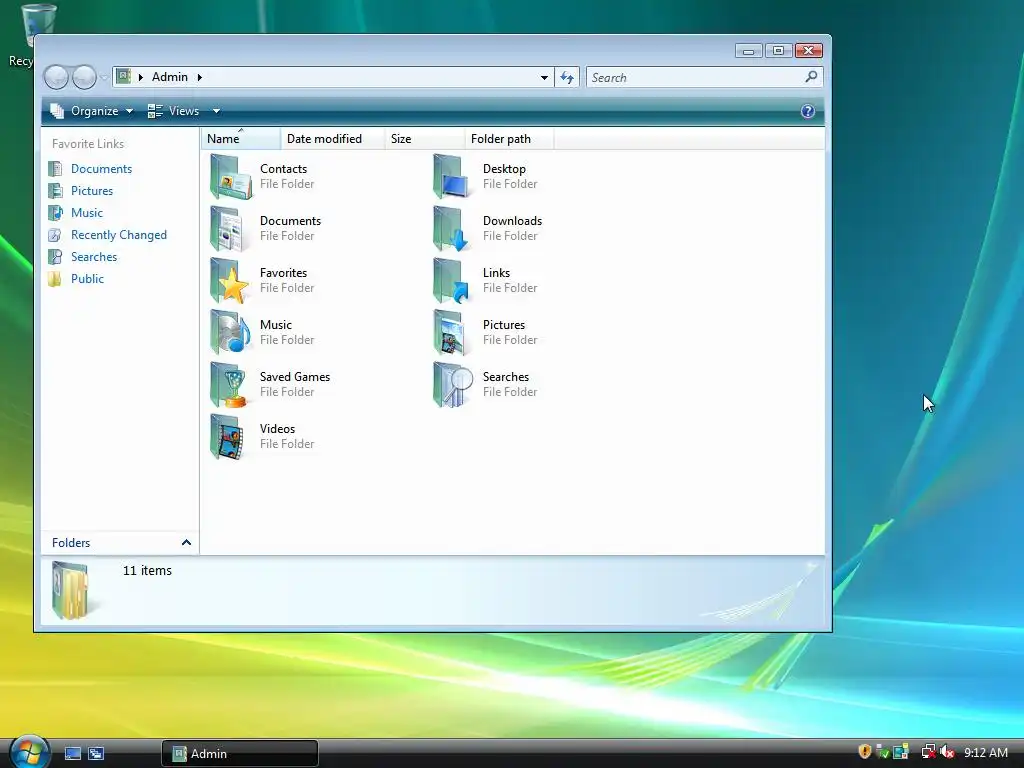Select the Searches folder icon in file list
The height and width of the screenshot is (768, 1024).
pos(453,385)
